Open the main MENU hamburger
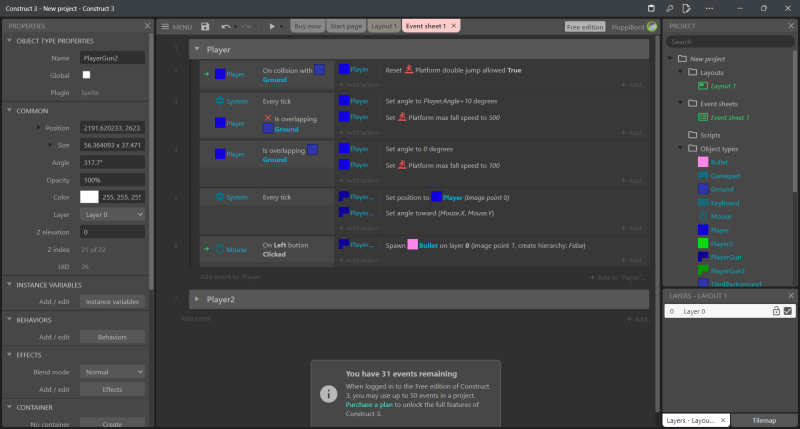The height and width of the screenshot is (429, 800). click(177, 27)
